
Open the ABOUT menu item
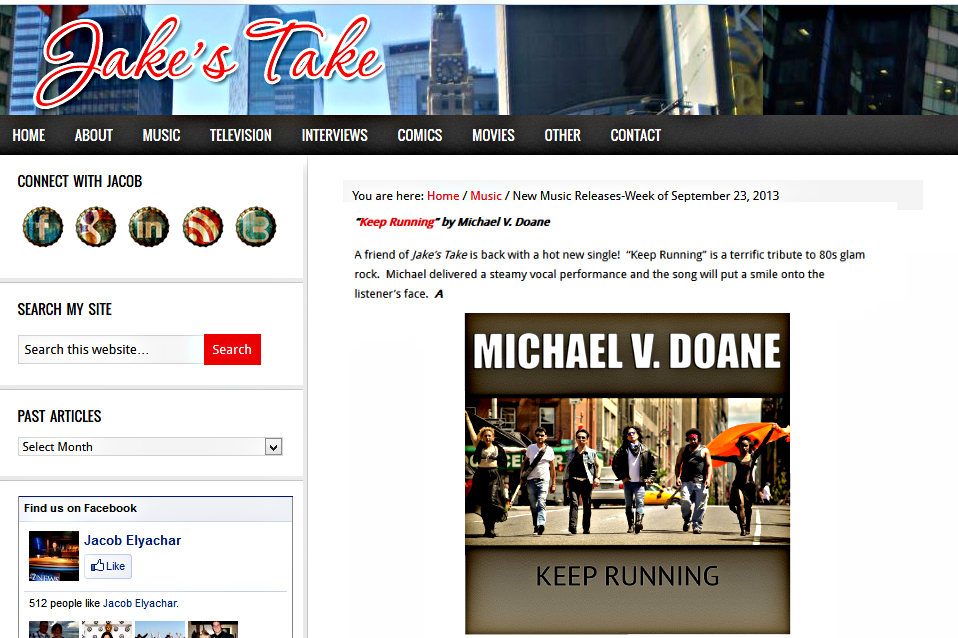pos(93,135)
